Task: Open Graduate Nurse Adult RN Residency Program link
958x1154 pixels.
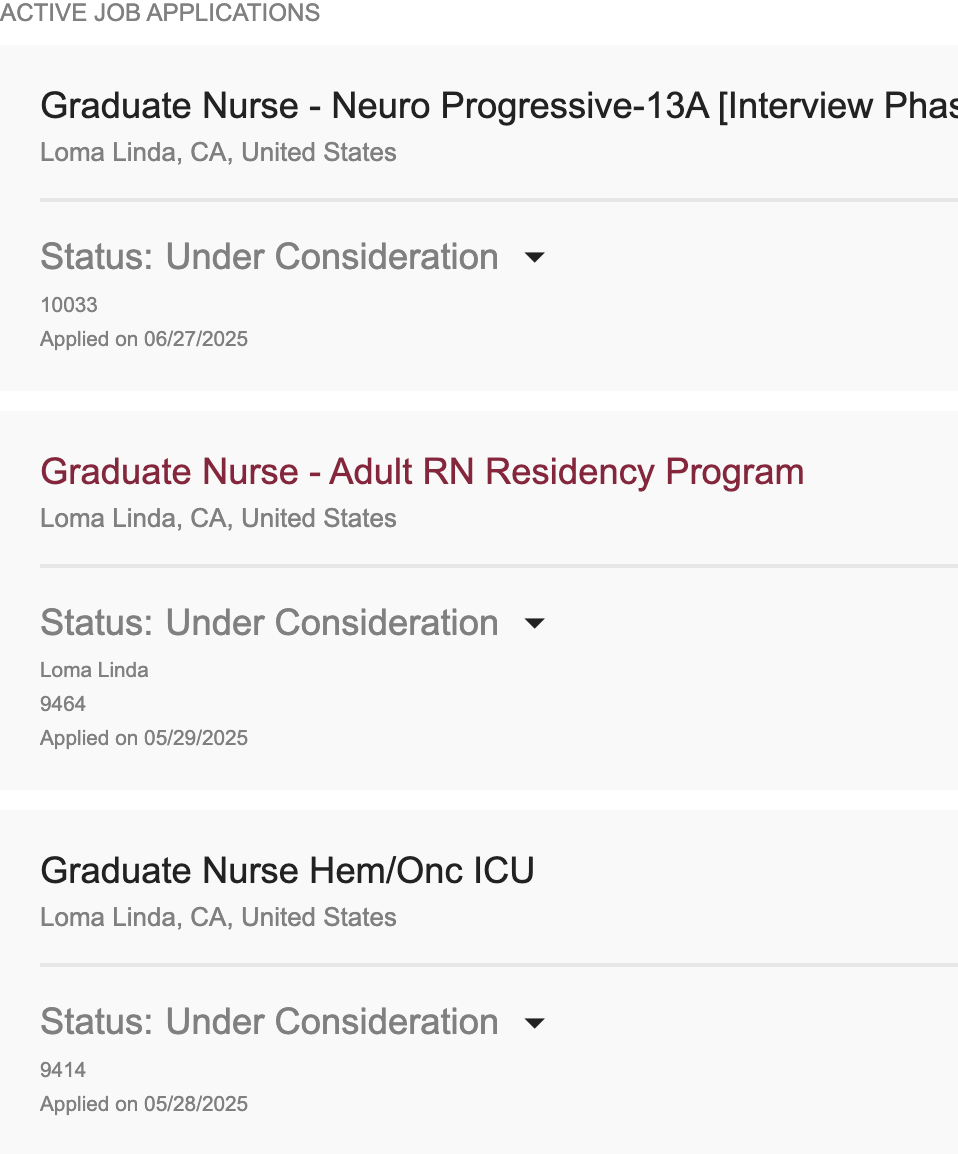Action: coord(422,472)
